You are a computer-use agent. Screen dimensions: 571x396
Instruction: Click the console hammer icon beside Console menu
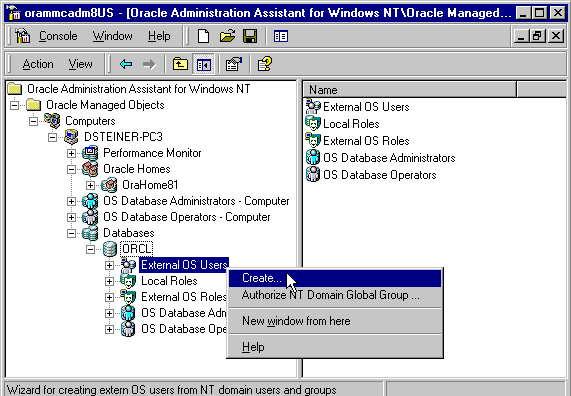tap(23, 36)
